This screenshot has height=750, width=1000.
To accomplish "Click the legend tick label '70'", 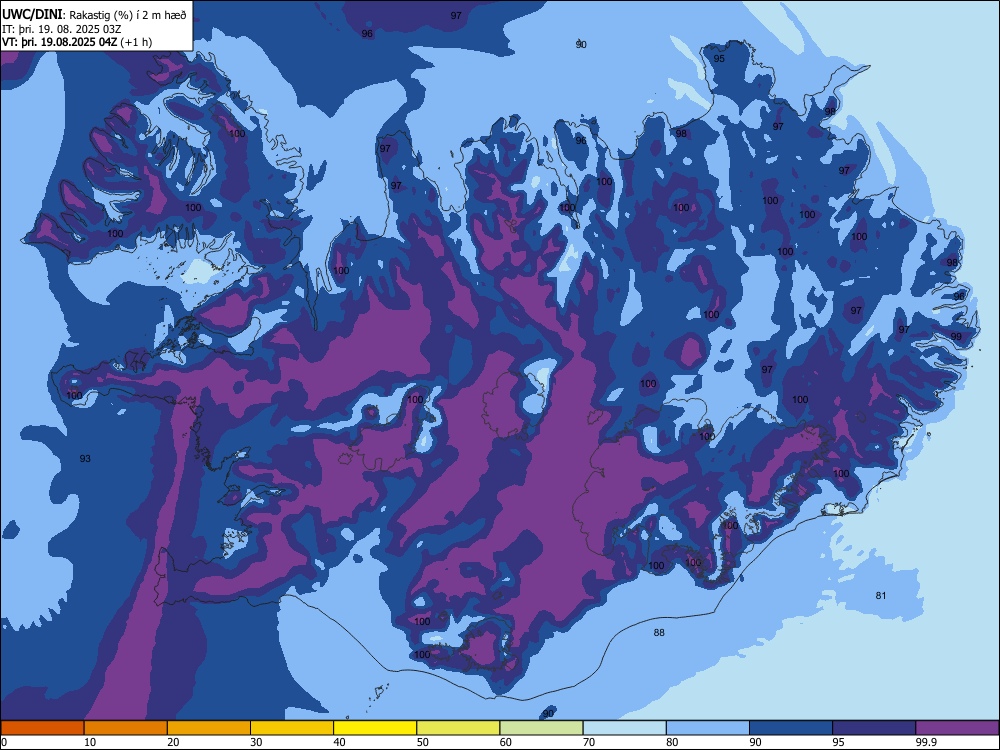I will (x=589, y=742).
